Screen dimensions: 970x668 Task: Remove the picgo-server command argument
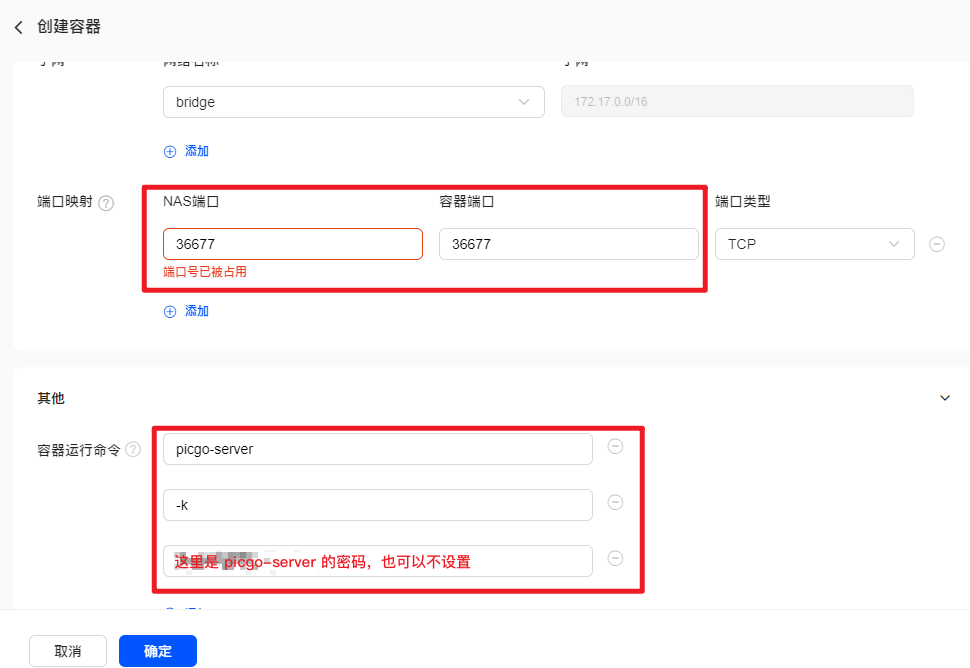coord(615,447)
